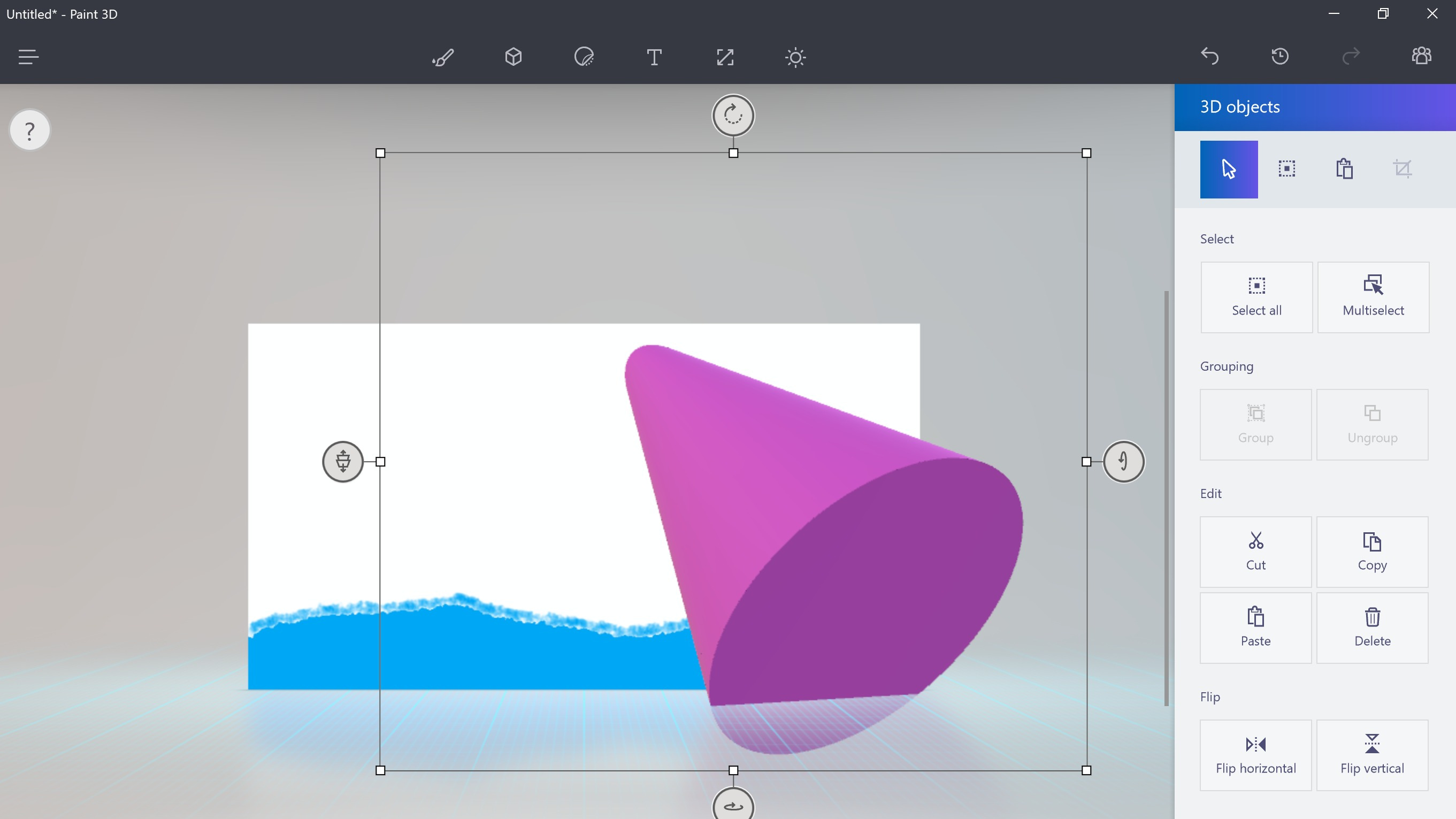Viewport: 1456px width, 819px height.
Task: Select the Text tool in toolbar
Action: click(655, 57)
